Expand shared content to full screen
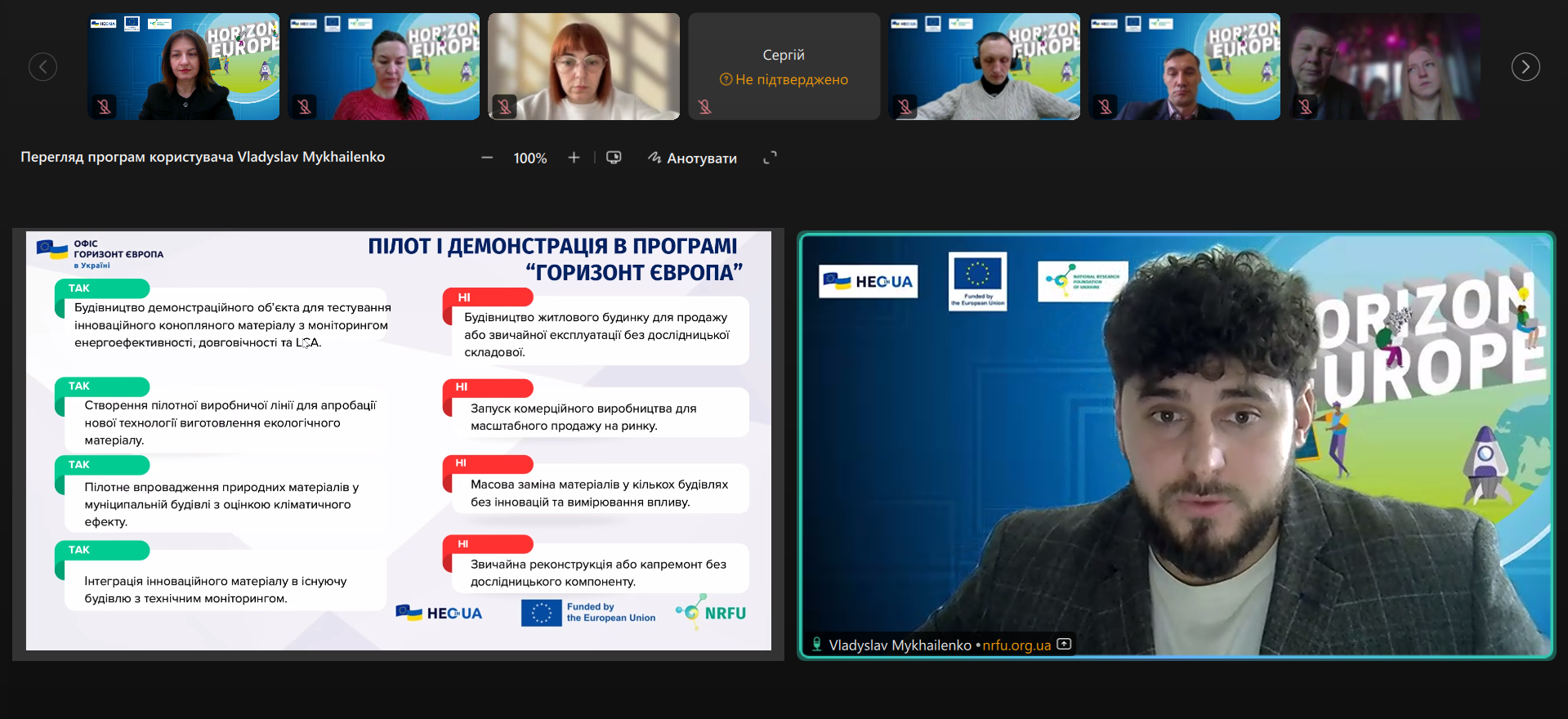The width and height of the screenshot is (1568, 719). tap(770, 158)
